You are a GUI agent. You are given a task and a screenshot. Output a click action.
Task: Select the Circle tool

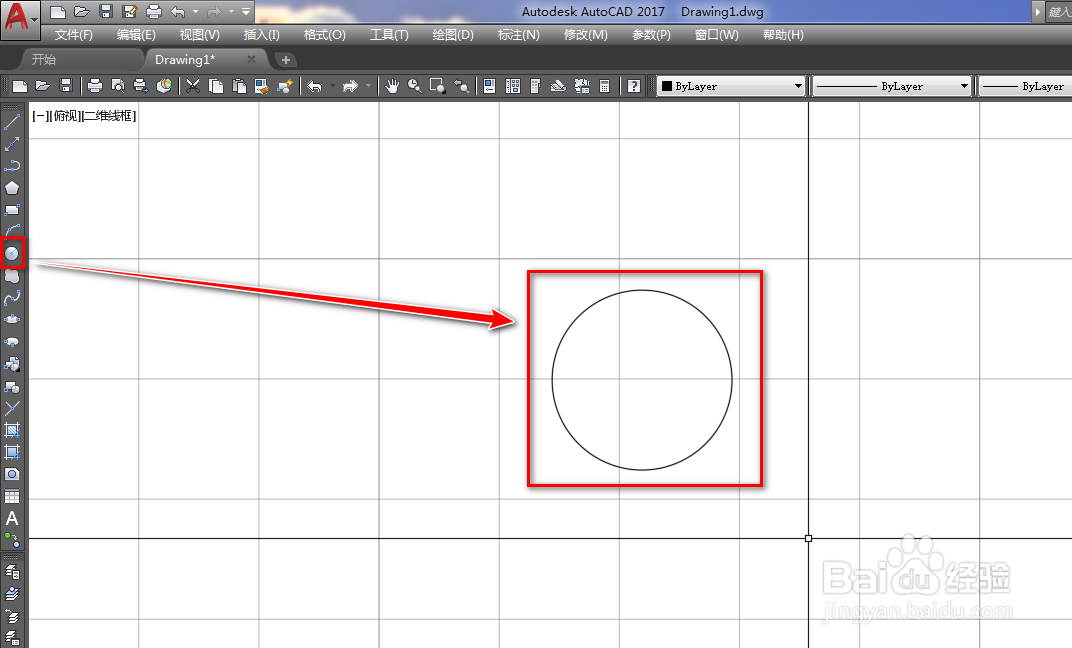click(12, 254)
